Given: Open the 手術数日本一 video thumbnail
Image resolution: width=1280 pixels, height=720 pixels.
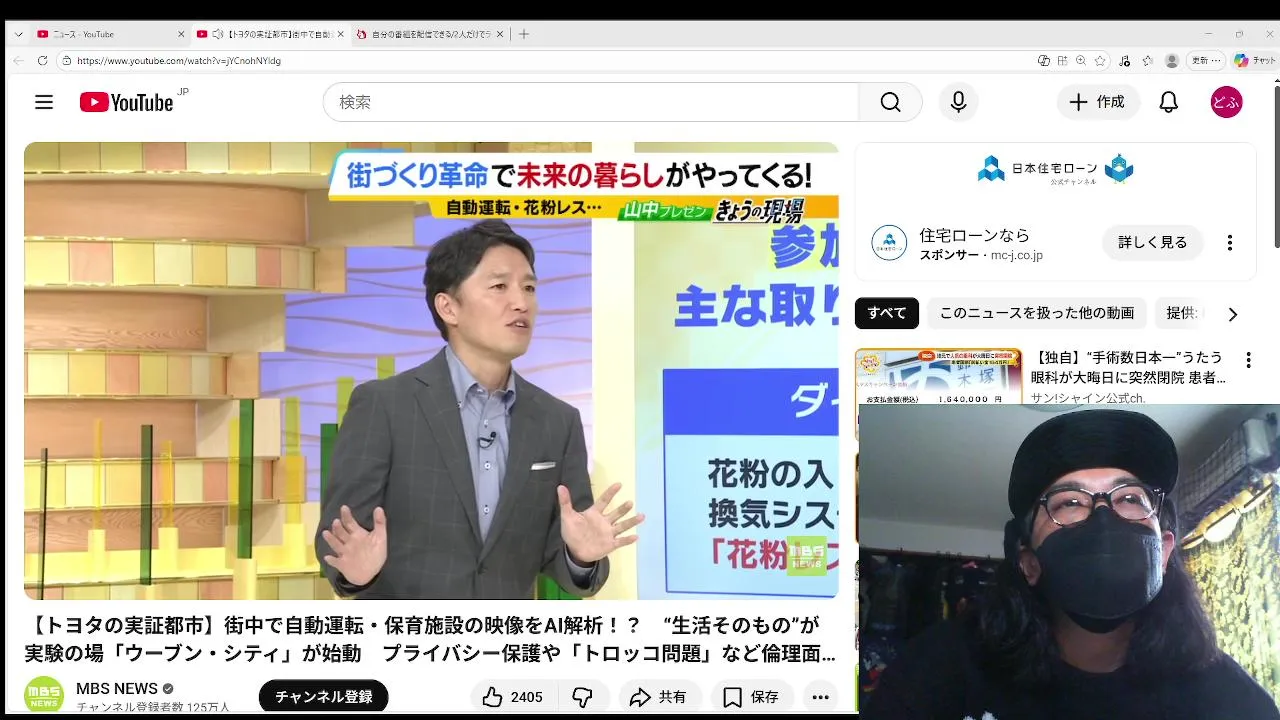Looking at the screenshot, I should pos(938,376).
